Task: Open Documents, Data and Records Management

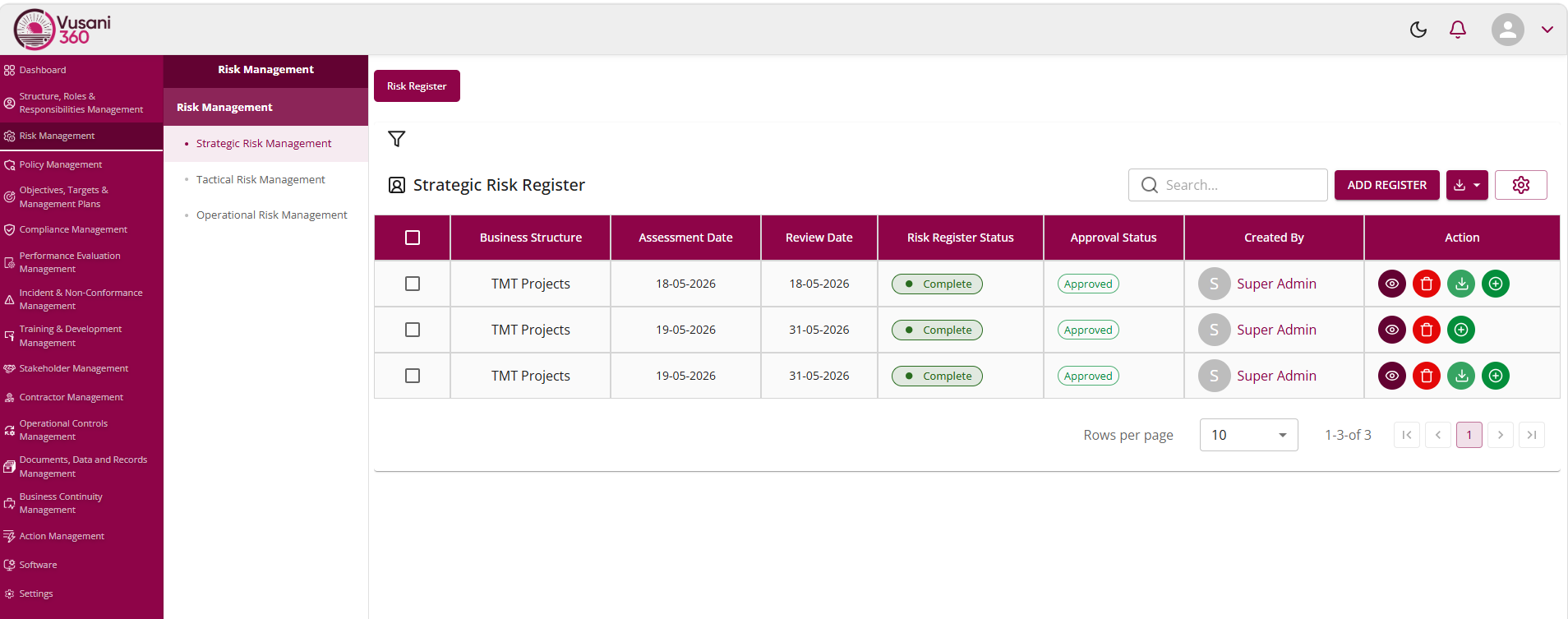Action: (81, 466)
